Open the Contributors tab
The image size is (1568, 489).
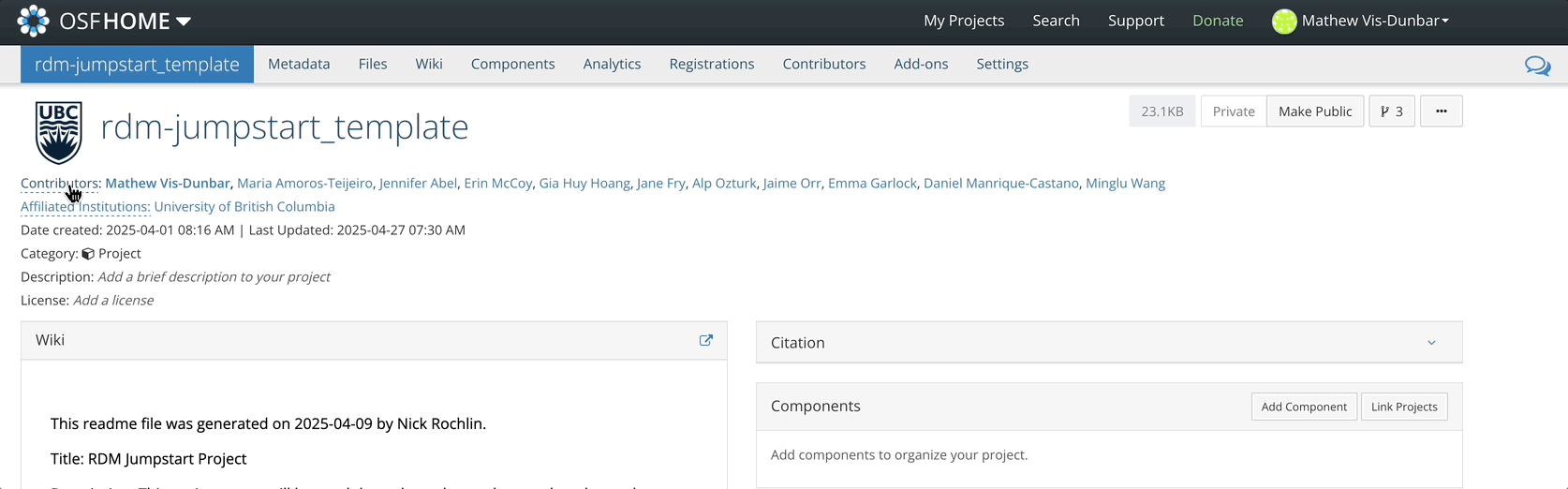pyautogui.click(x=824, y=64)
